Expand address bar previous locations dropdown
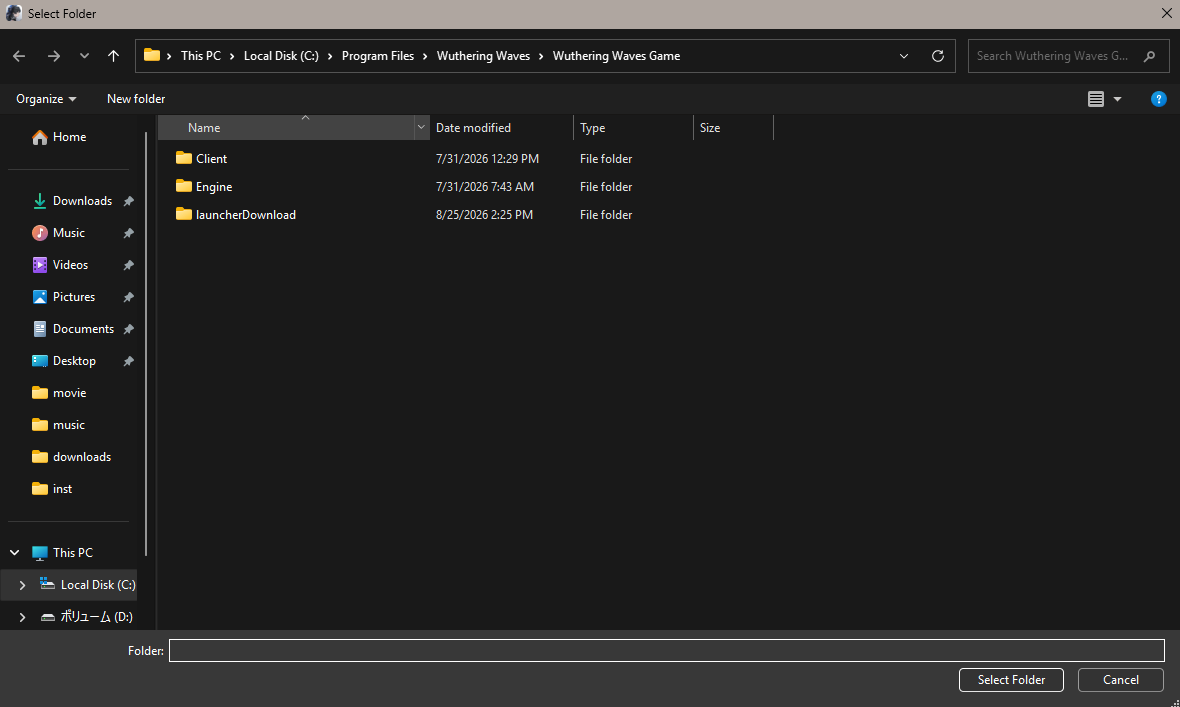 click(904, 56)
